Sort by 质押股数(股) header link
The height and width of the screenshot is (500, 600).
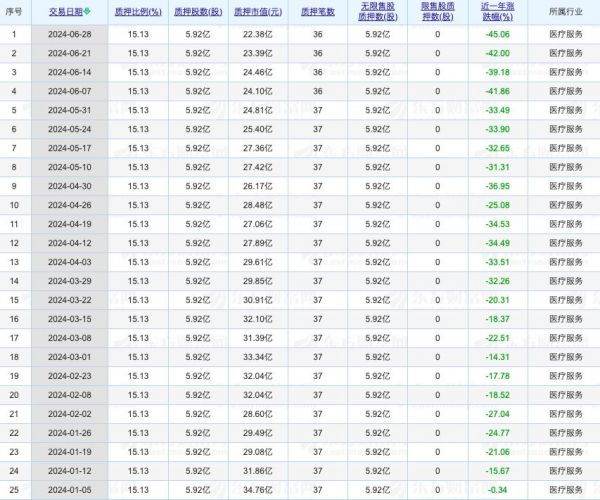point(198,12)
